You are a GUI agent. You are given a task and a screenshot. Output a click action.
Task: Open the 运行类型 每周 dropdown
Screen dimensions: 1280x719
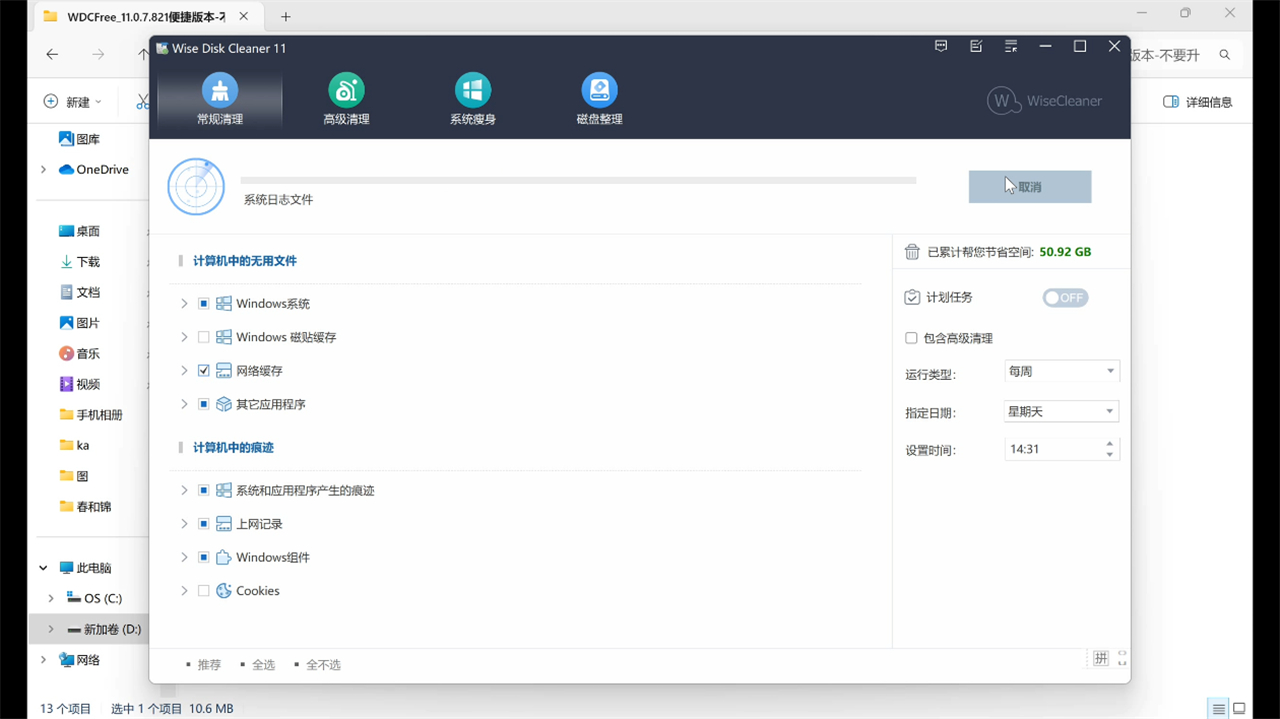(x=1062, y=371)
